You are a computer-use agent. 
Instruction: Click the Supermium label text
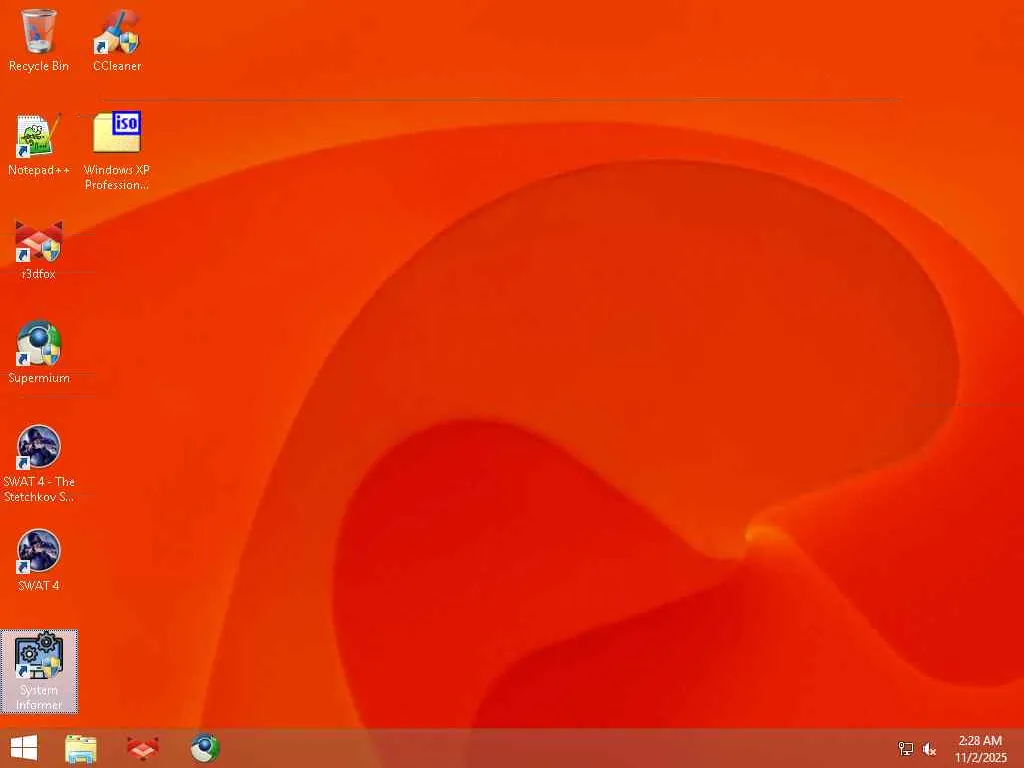tap(39, 378)
